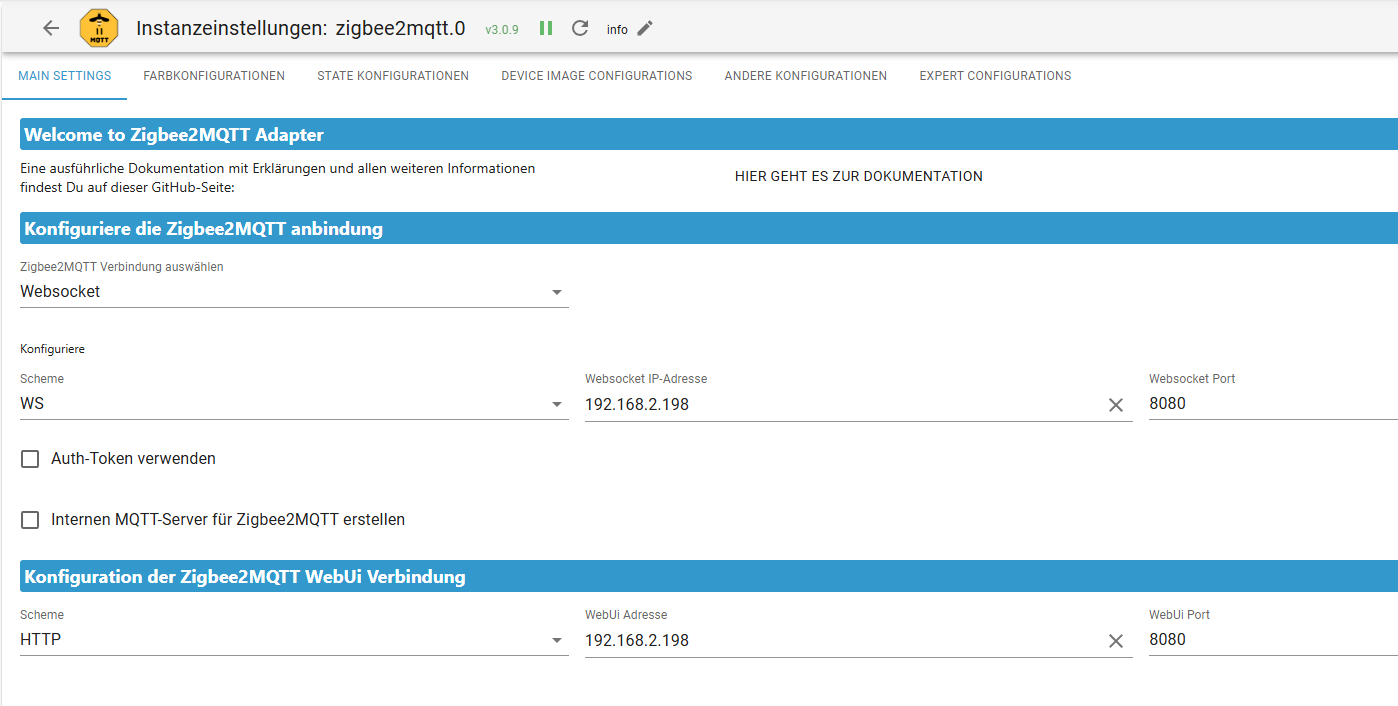The height and width of the screenshot is (706, 1398).
Task: Restart the instance with the reload icon
Action: (579, 28)
